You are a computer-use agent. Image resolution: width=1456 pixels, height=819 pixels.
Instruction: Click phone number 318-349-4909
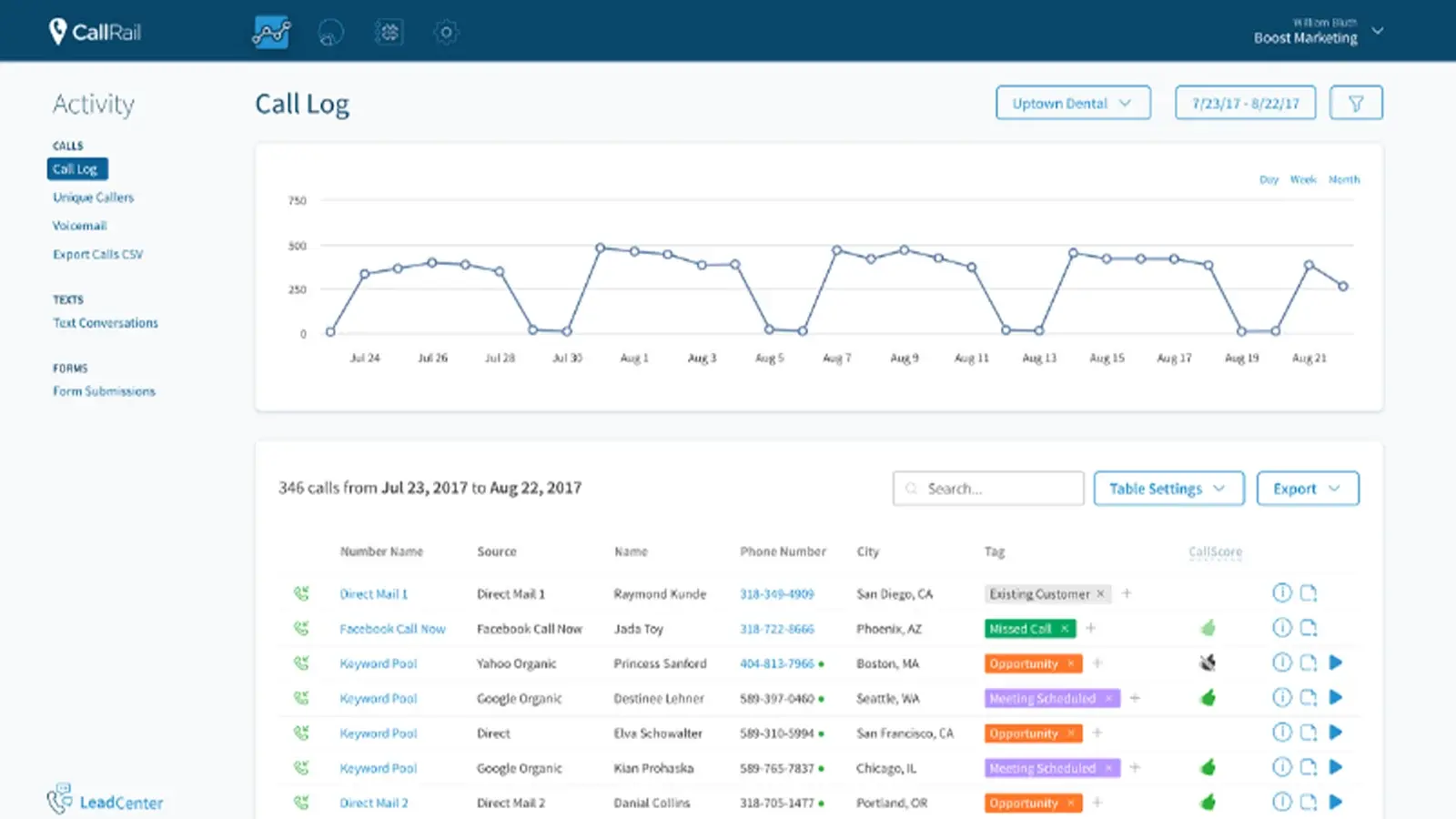pyautogui.click(x=776, y=594)
